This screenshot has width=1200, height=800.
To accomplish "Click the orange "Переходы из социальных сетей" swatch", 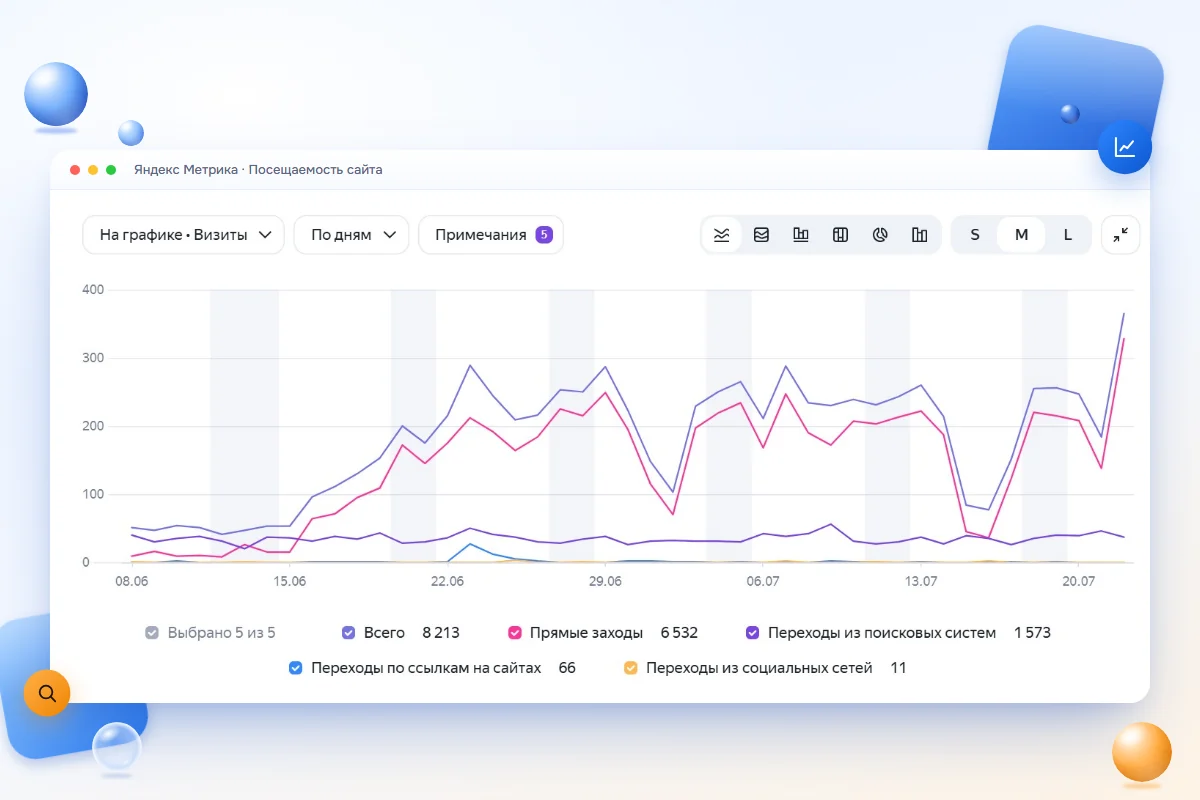I will pyautogui.click(x=630, y=668).
